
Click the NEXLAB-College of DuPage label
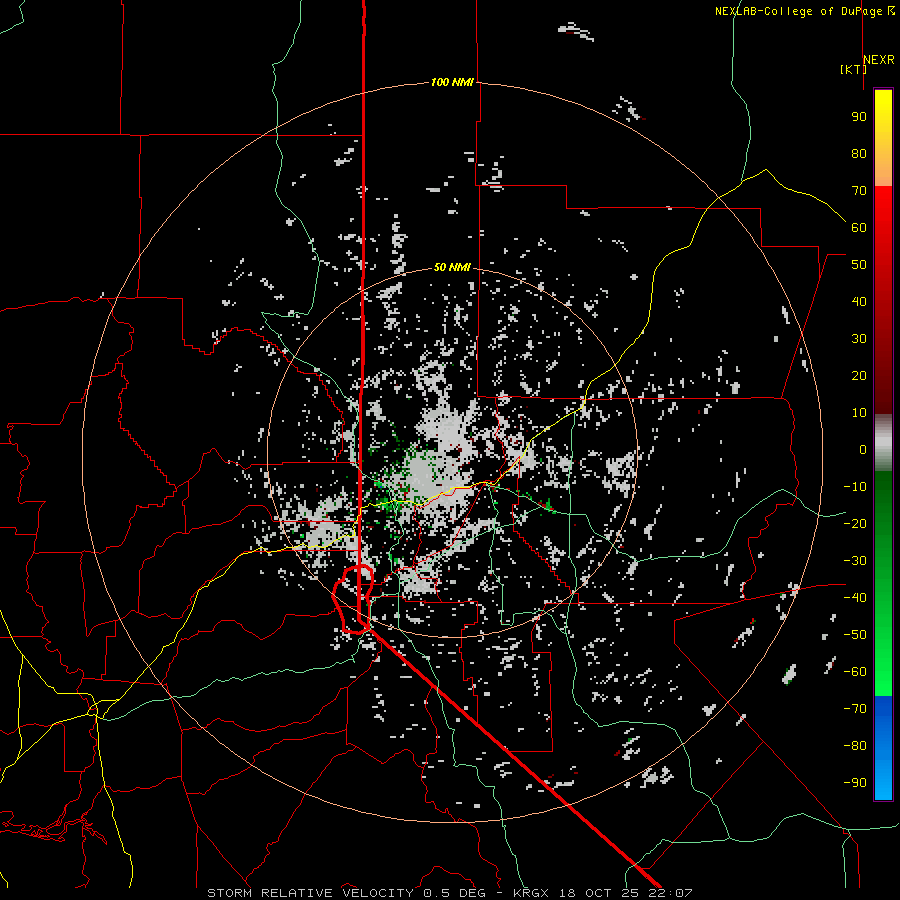804,11
